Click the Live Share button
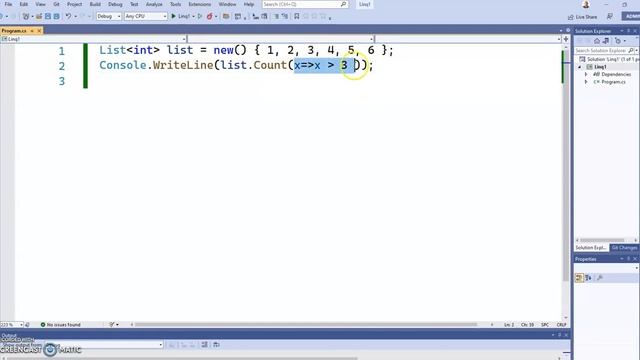Viewport: 640px width, 360px height. (x=582, y=17)
